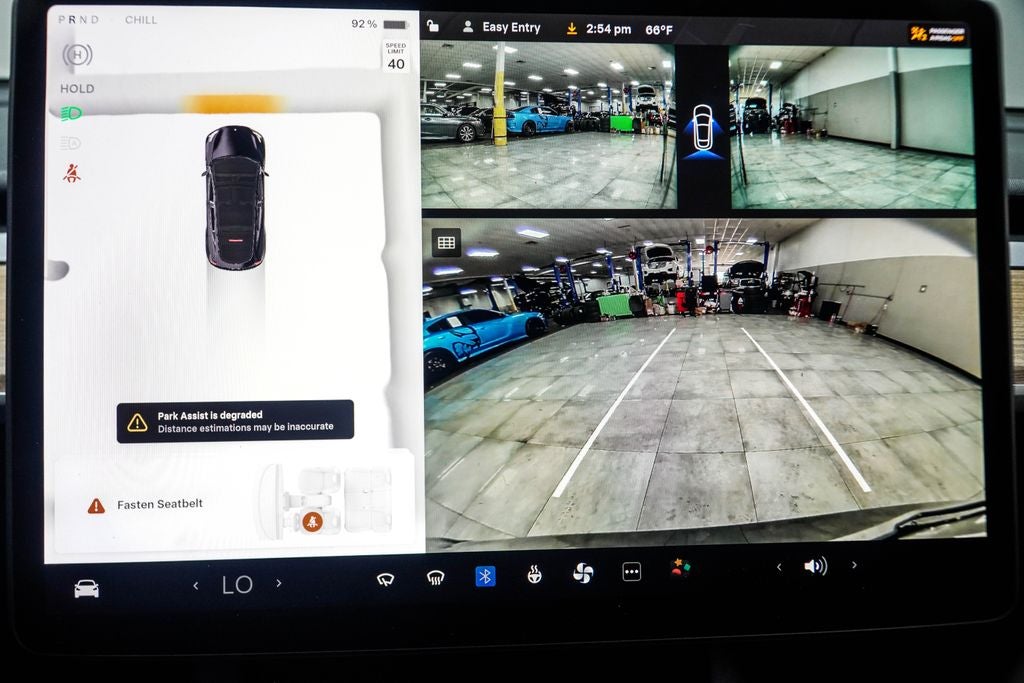Screen dimensions: 1024x683
Task: Turn on the front windshield defrost
Action: click(x=385, y=577)
